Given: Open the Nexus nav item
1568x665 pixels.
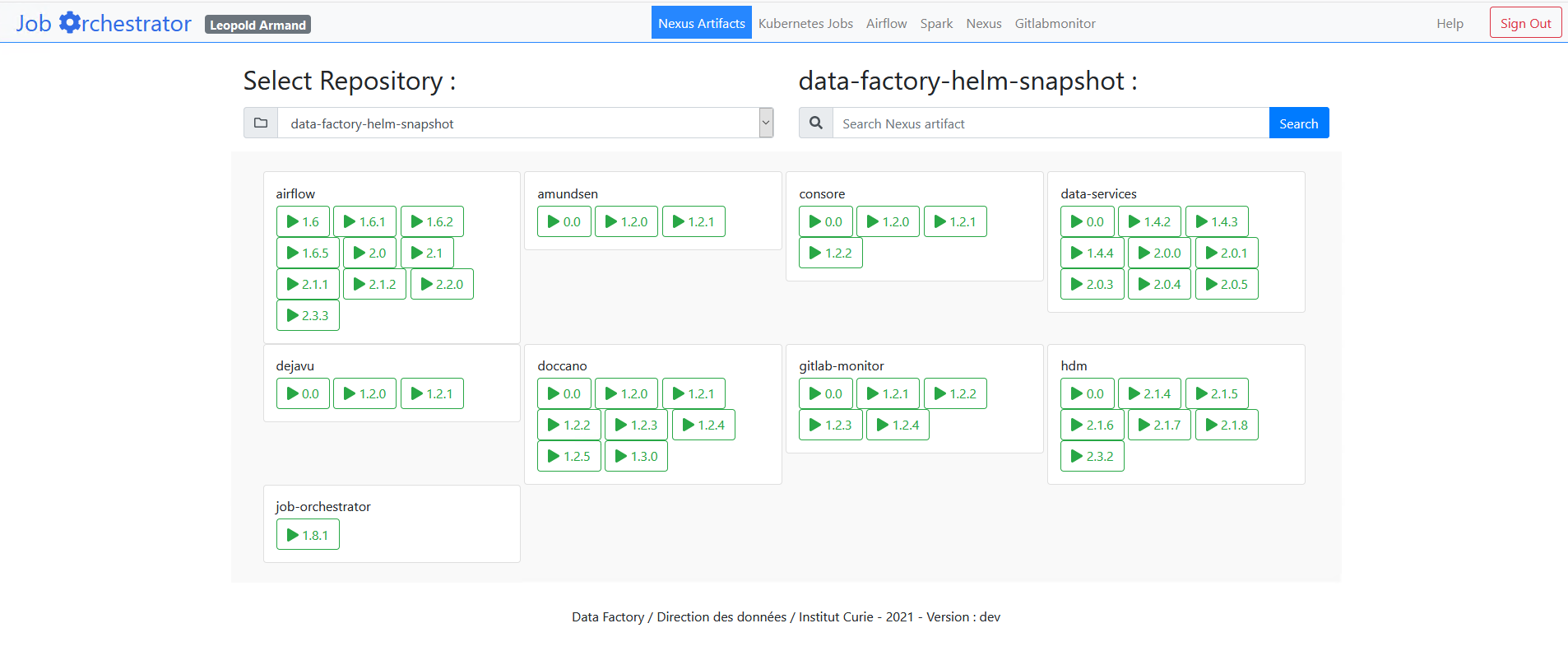Looking at the screenshot, I should (984, 23).
